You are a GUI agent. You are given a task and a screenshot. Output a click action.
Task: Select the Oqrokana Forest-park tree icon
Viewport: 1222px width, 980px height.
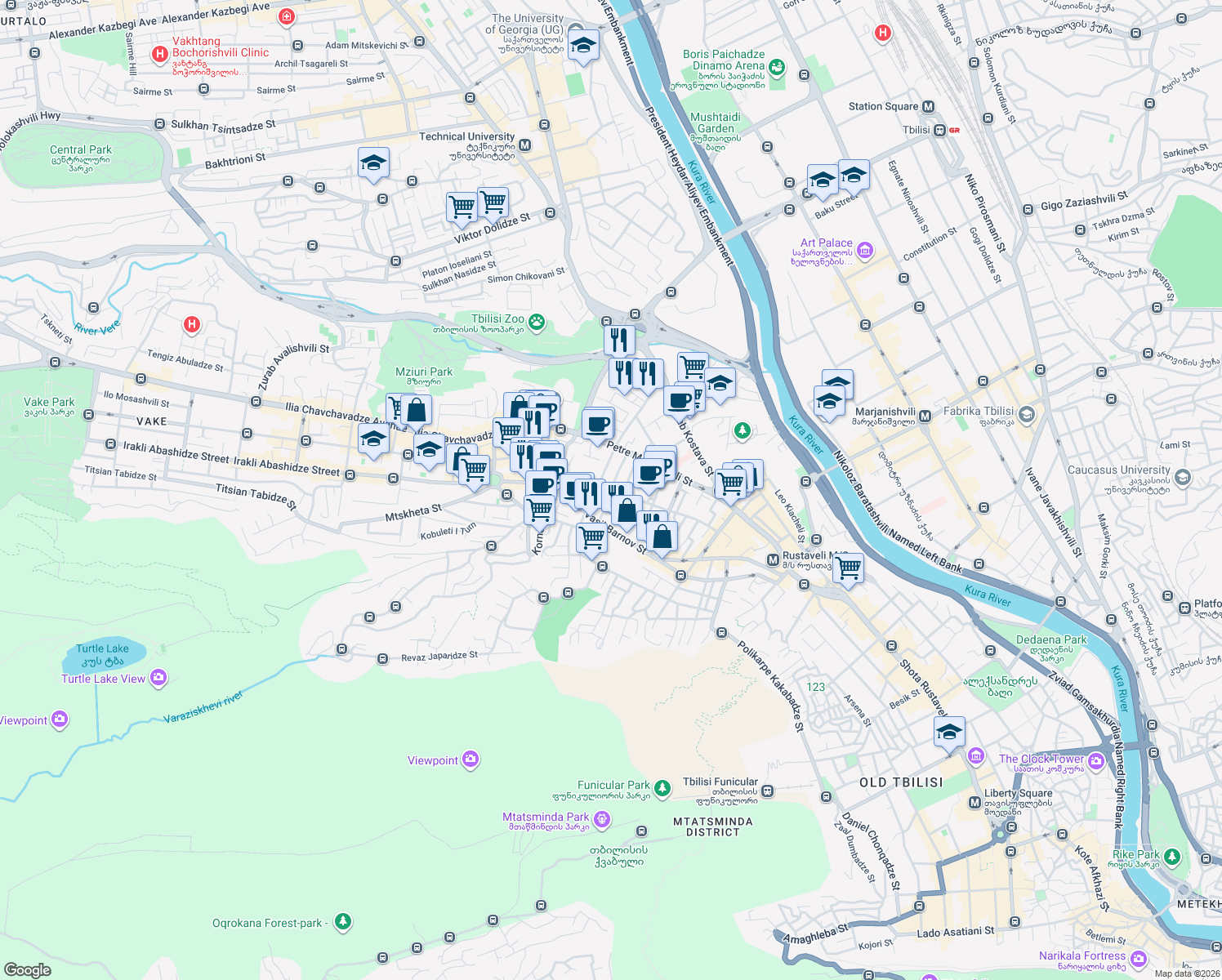pos(343,922)
